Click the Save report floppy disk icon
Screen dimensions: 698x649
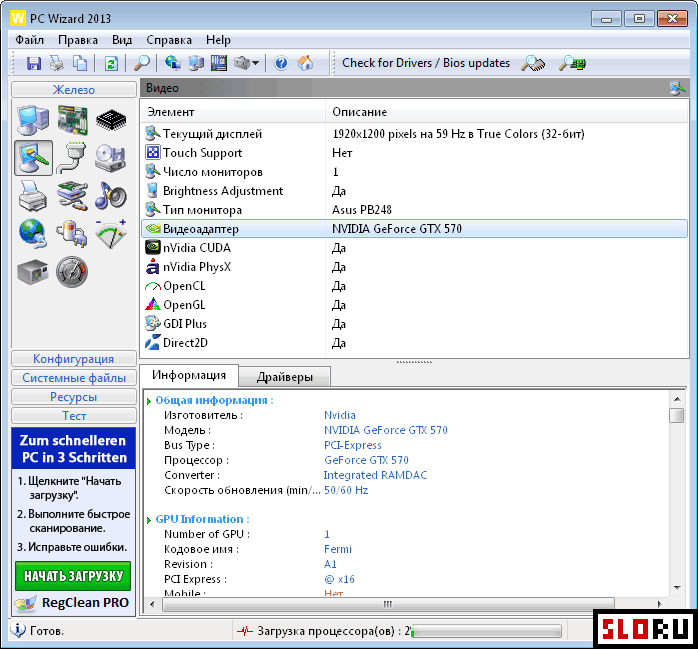pyautogui.click(x=34, y=63)
